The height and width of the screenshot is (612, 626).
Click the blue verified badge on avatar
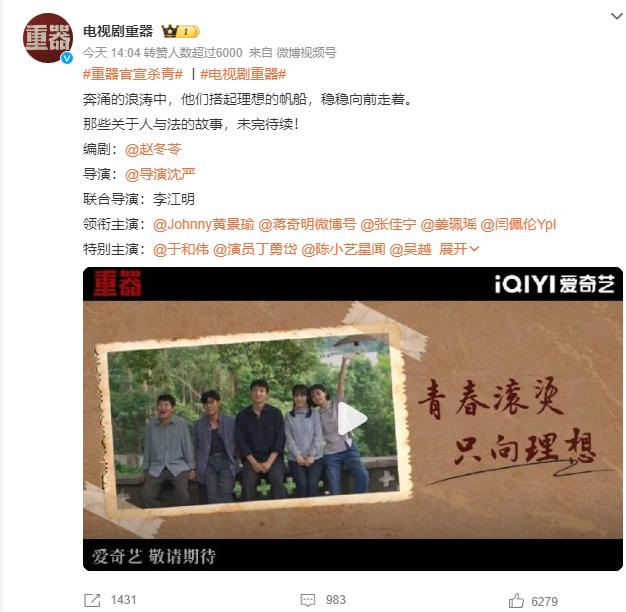(67, 58)
